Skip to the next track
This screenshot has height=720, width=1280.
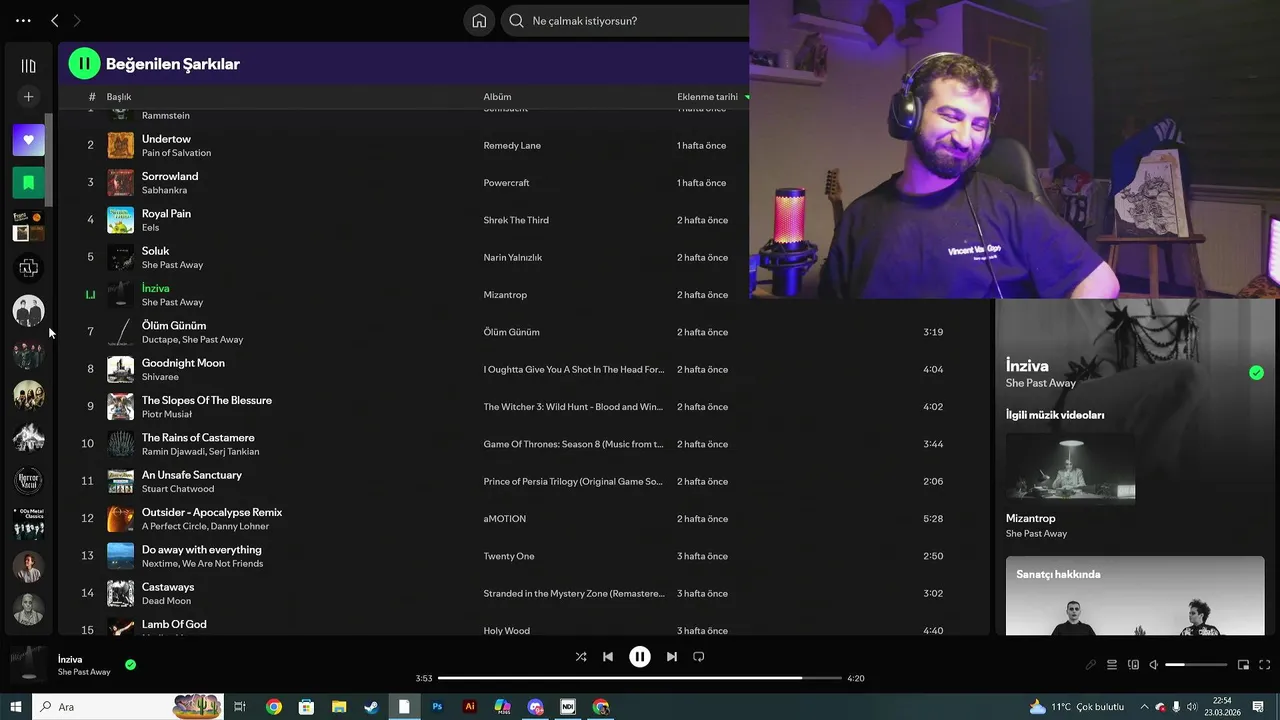[x=672, y=657]
